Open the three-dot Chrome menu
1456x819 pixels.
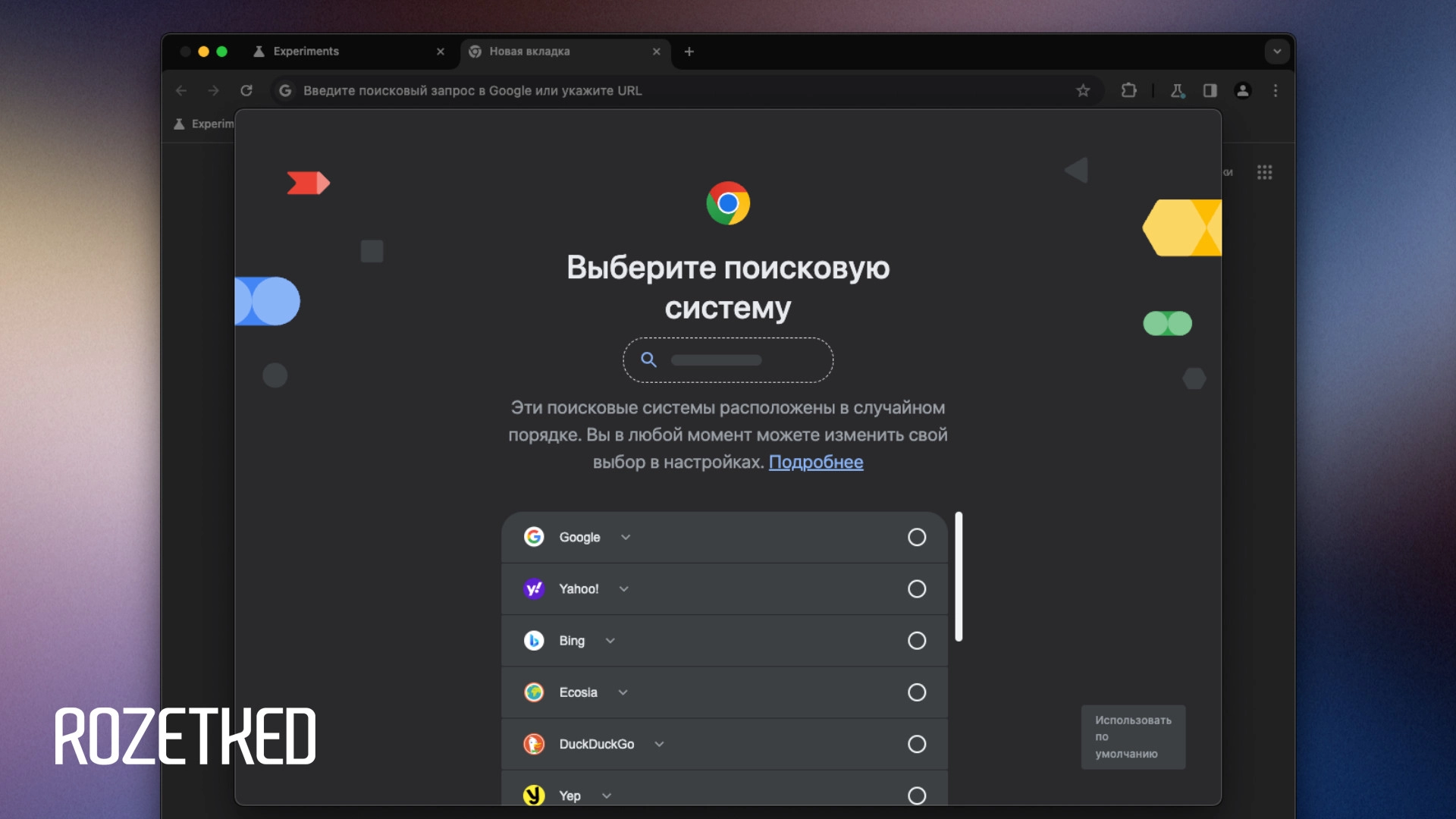point(1276,90)
